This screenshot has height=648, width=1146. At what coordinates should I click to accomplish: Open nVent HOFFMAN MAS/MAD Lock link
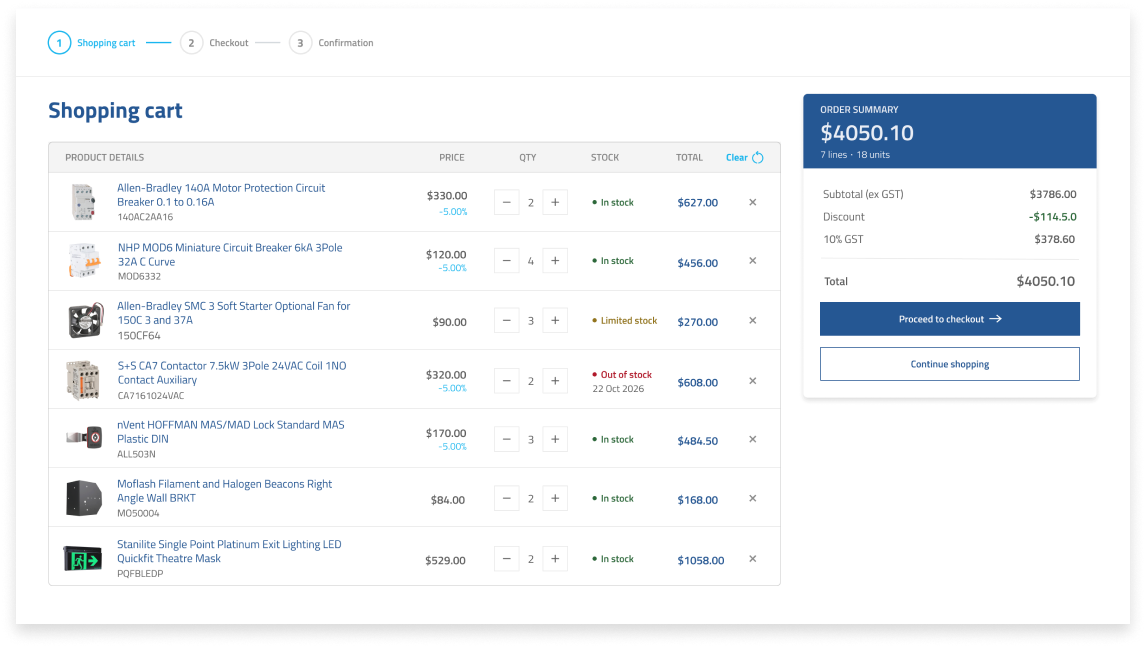pyautogui.click(x=230, y=432)
